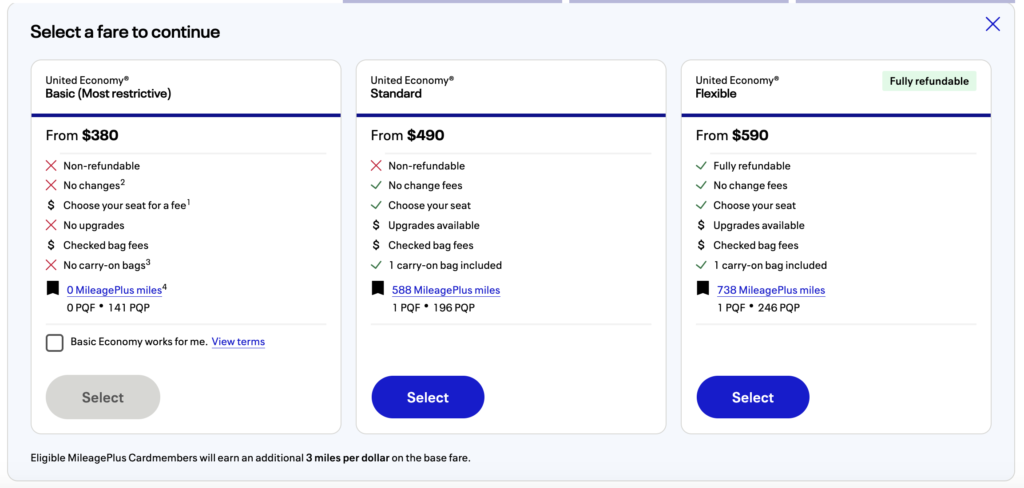Click the dollar icon beside Choose your seat for a fee
Image resolution: width=1024 pixels, height=488 pixels.
point(51,205)
